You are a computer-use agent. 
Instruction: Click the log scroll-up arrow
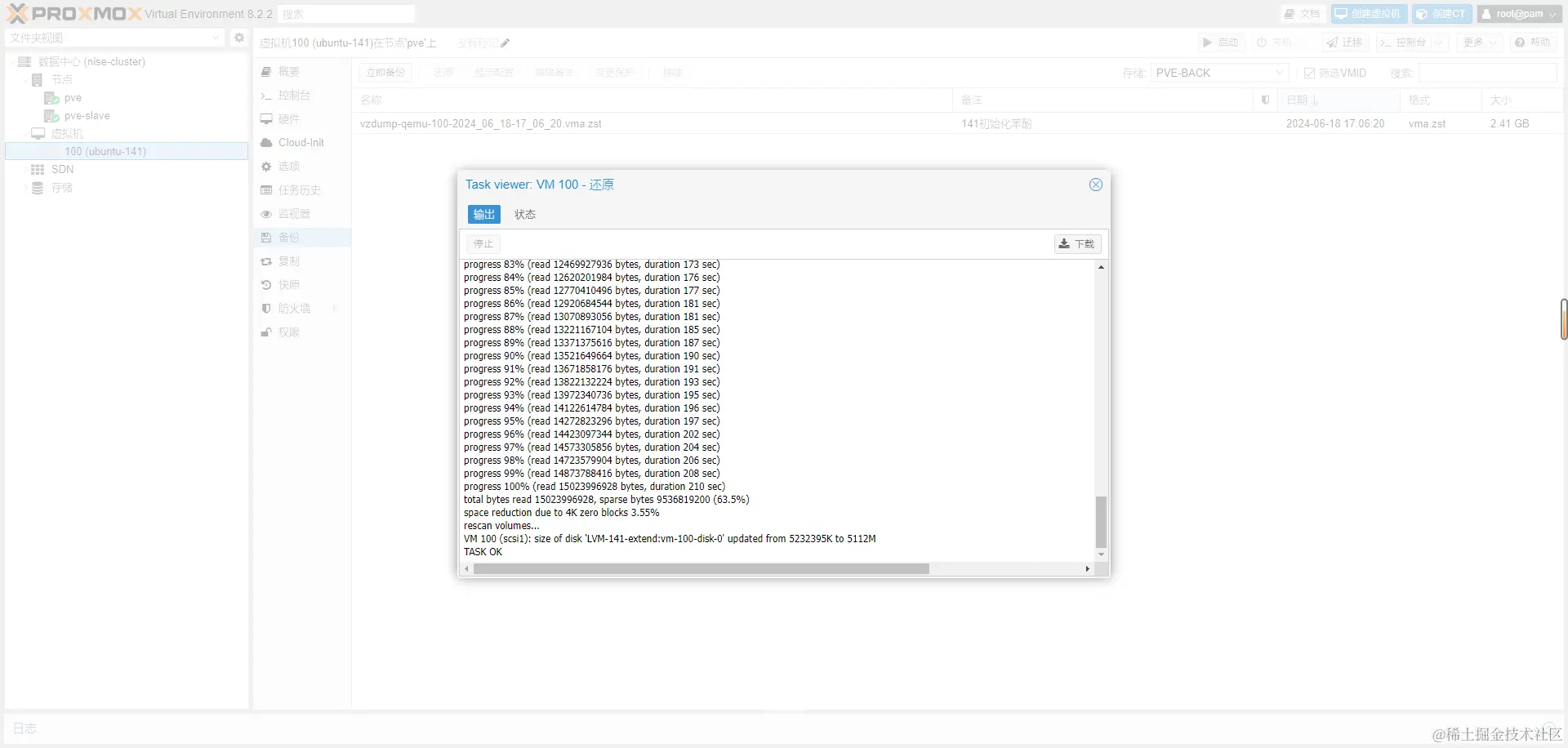click(1101, 267)
